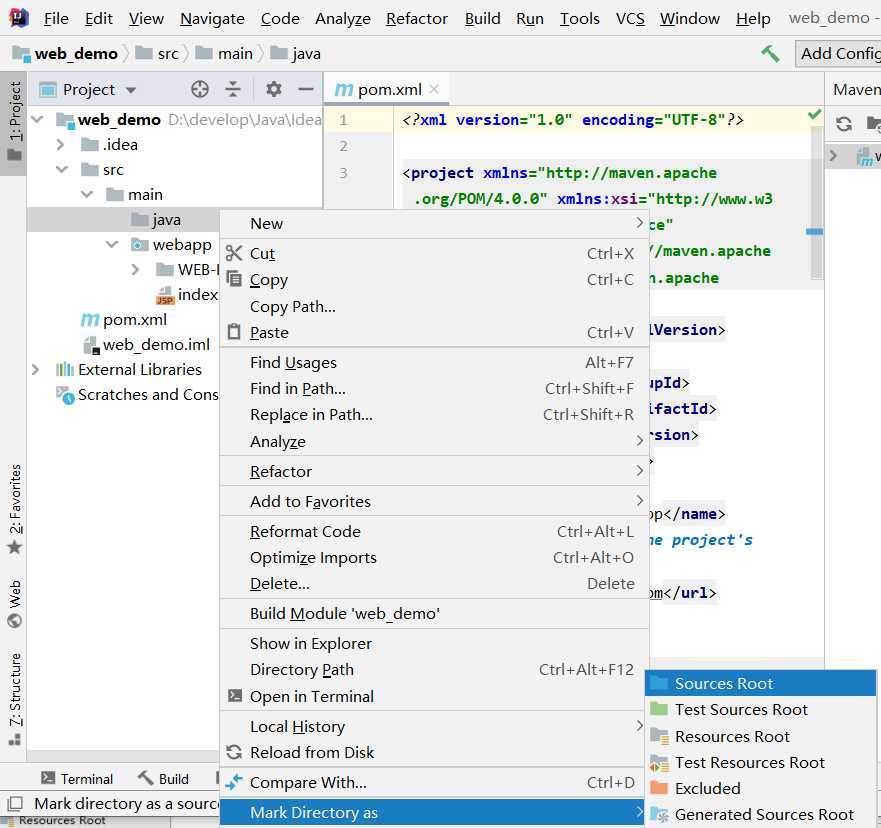Hide the Project panel with minus icon
Image resolution: width=881 pixels, height=828 pixels.
[306, 89]
